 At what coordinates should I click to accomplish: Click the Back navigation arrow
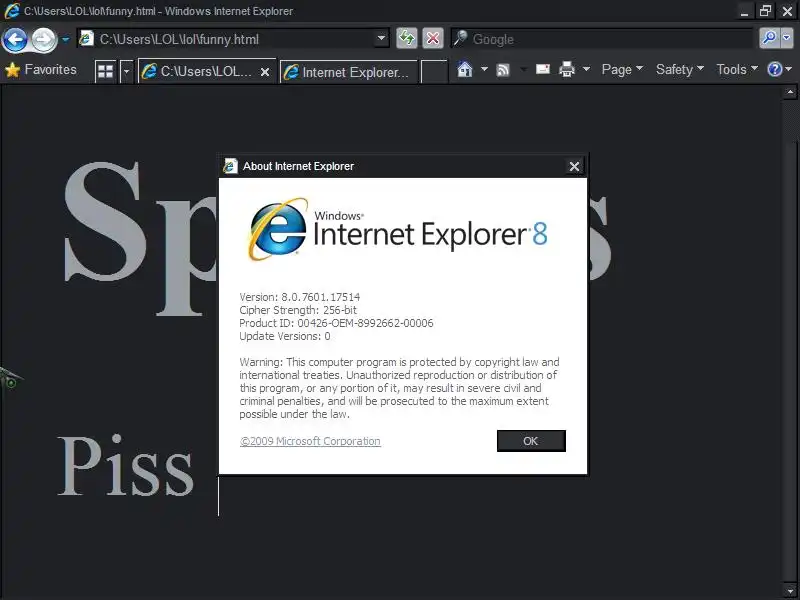coord(15,39)
